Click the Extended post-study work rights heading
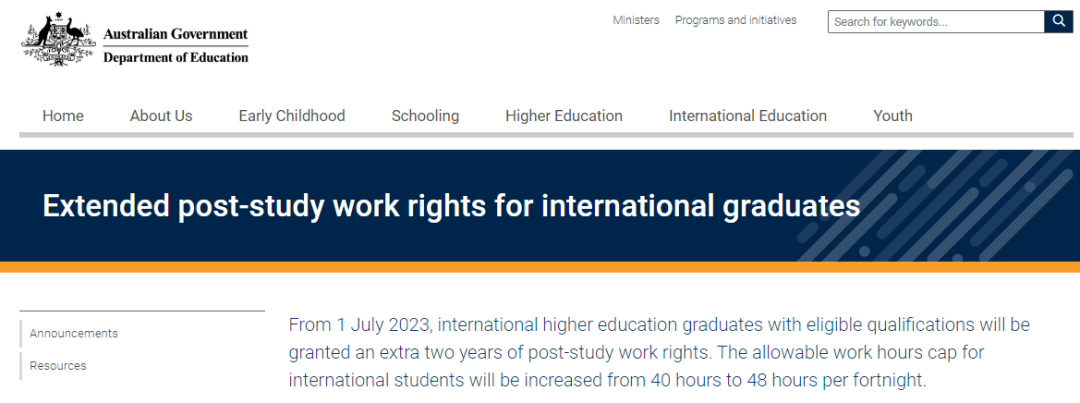 click(x=451, y=206)
